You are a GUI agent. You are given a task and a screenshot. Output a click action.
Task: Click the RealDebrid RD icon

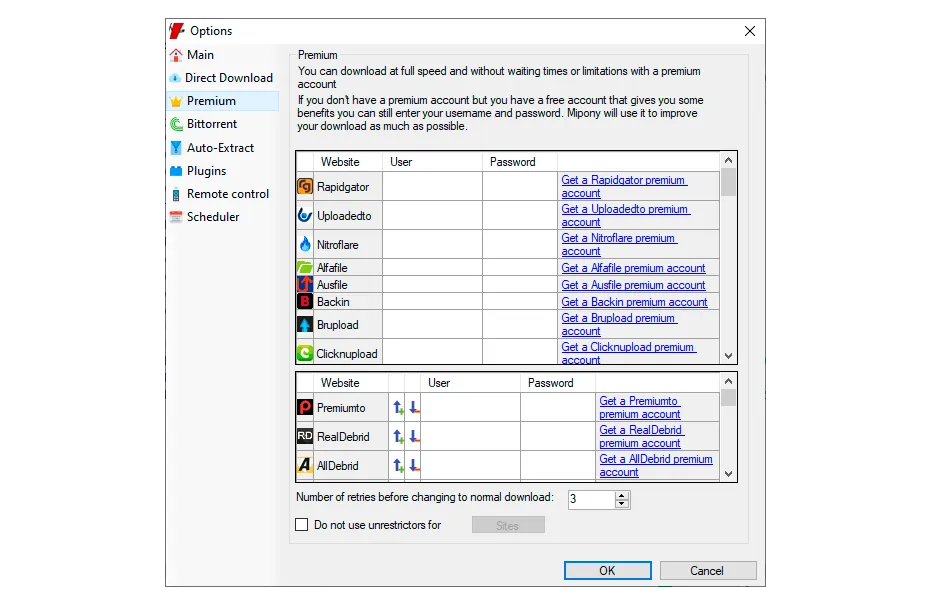click(305, 436)
